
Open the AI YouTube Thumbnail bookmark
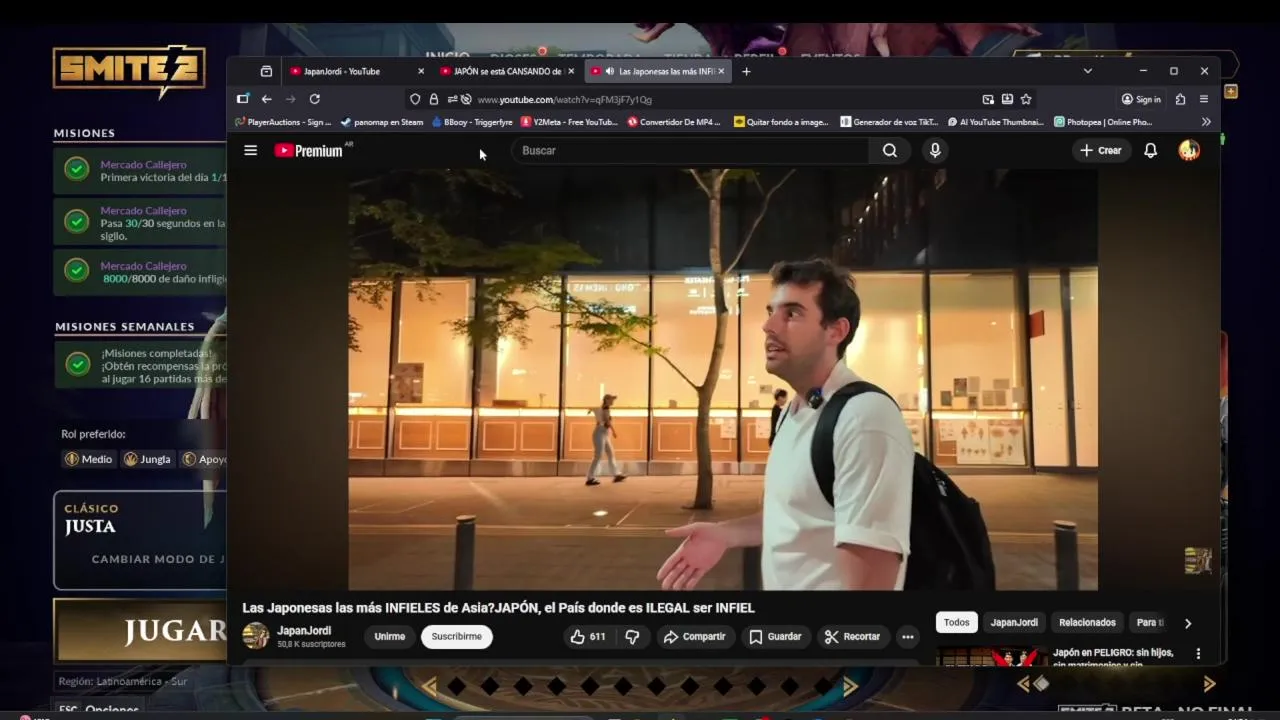click(x=996, y=122)
